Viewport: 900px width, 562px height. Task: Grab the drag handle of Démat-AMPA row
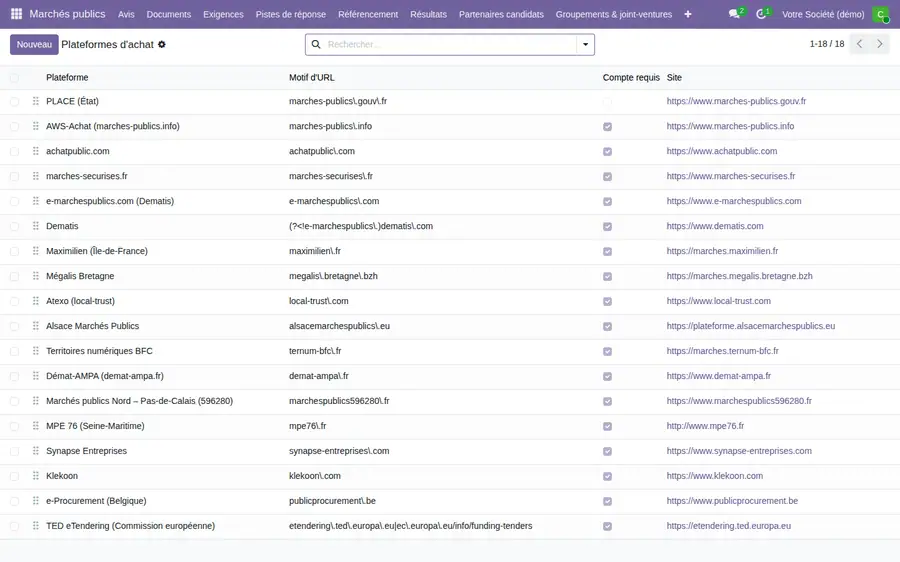point(36,376)
